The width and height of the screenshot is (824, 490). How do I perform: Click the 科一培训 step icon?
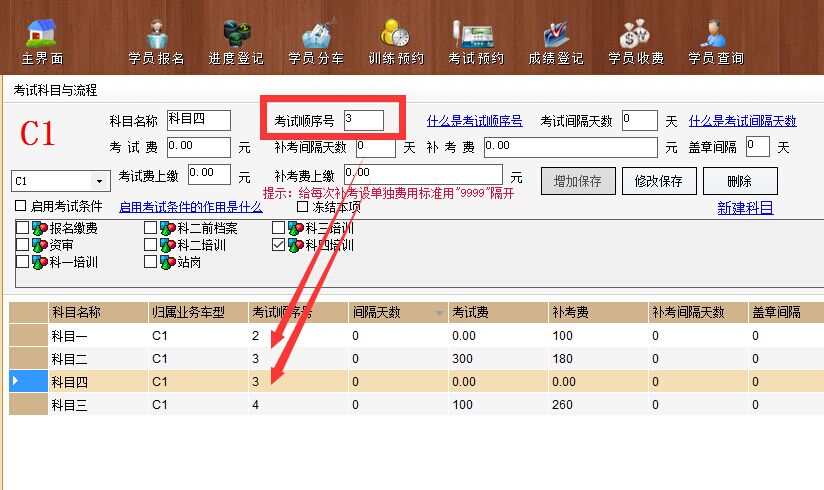point(40,262)
